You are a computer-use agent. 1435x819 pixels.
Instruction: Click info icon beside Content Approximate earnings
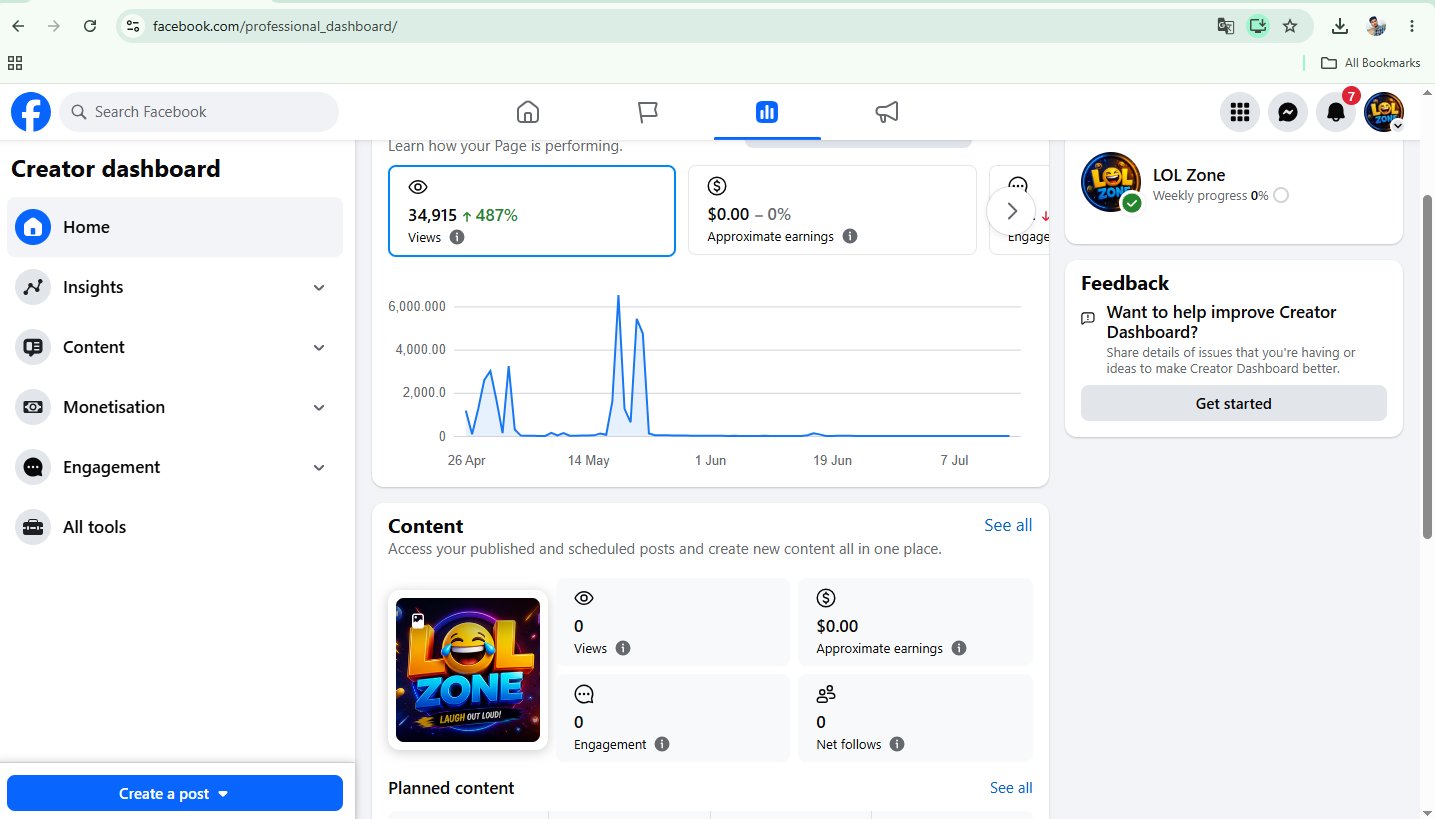(x=959, y=648)
